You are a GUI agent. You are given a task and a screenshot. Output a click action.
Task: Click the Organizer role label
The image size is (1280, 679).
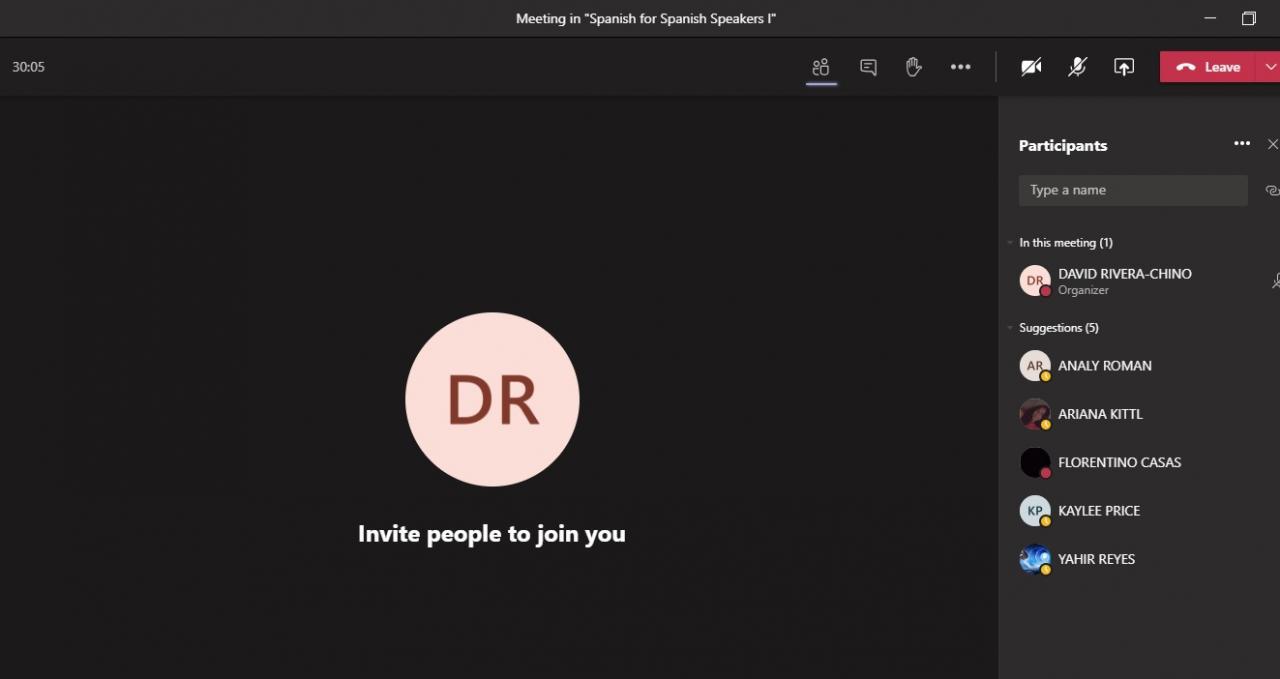pos(1083,290)
